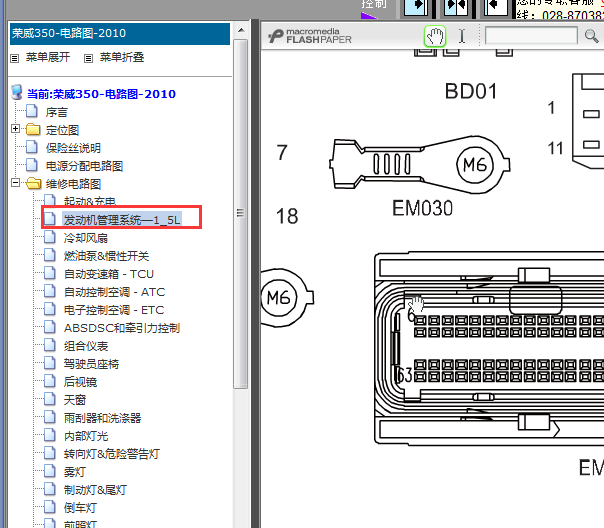Open 驾驶员座椅 page
Screen dimensions: 604x528
coord(91,364)
